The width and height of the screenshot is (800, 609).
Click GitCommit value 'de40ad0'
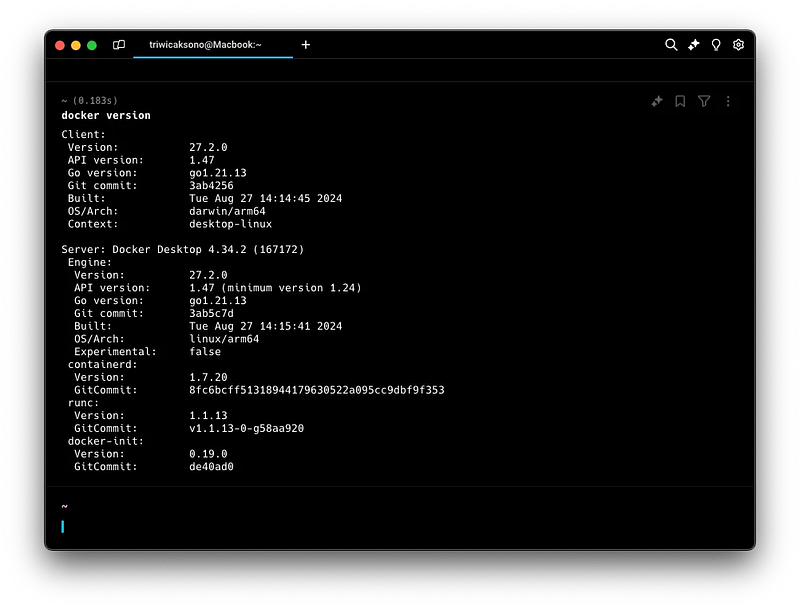(x=211, y=466)
